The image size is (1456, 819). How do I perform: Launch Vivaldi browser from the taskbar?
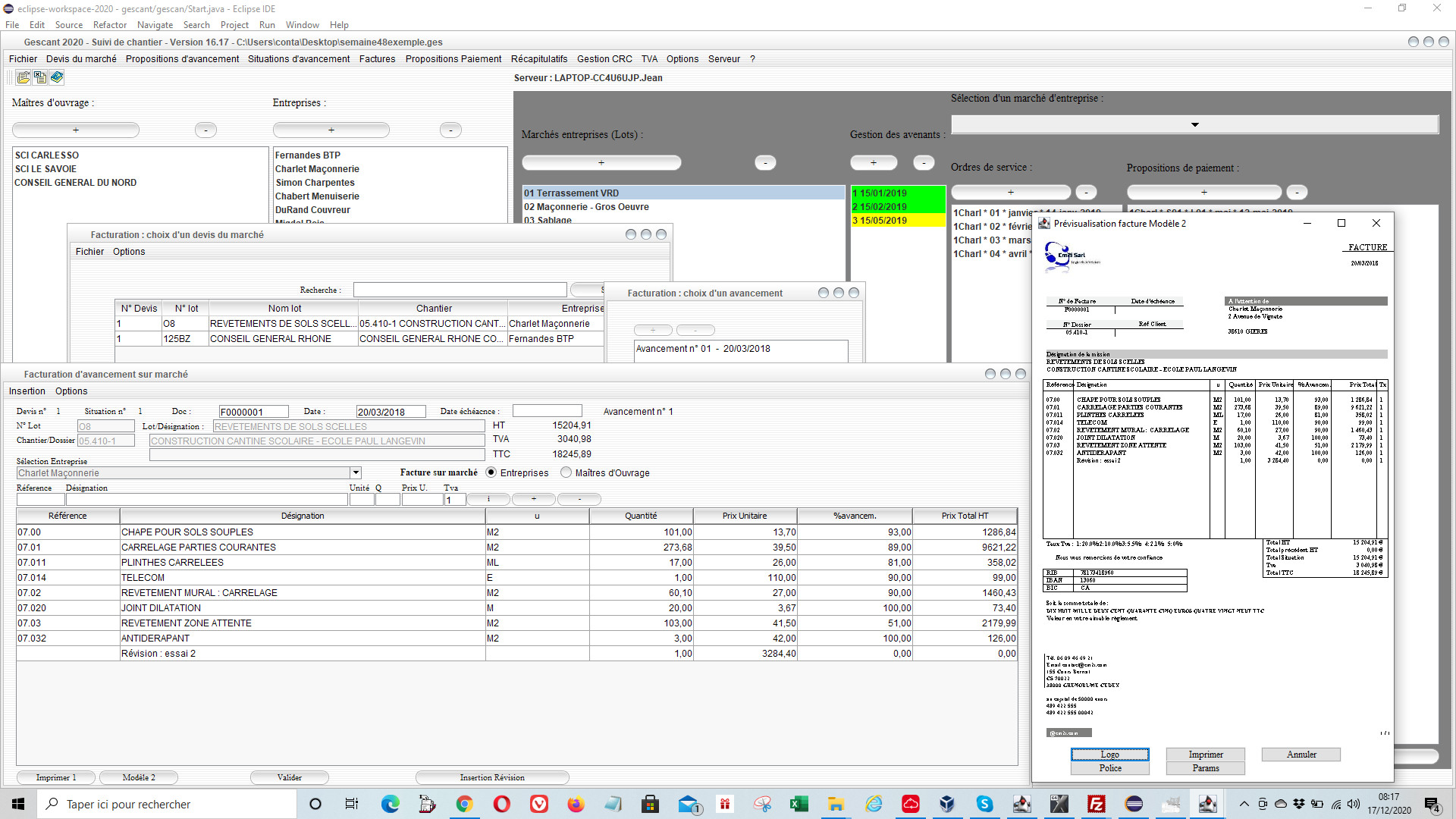tap(538, 804)
